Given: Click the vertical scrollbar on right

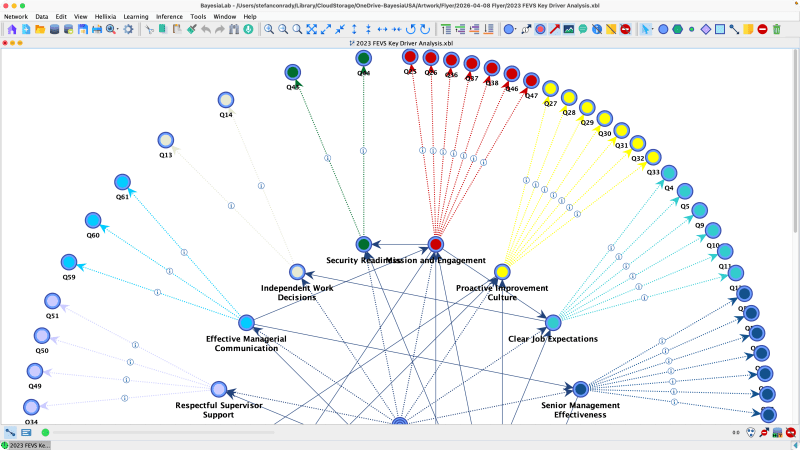Looking at the screenshot, I should [796, 141].
